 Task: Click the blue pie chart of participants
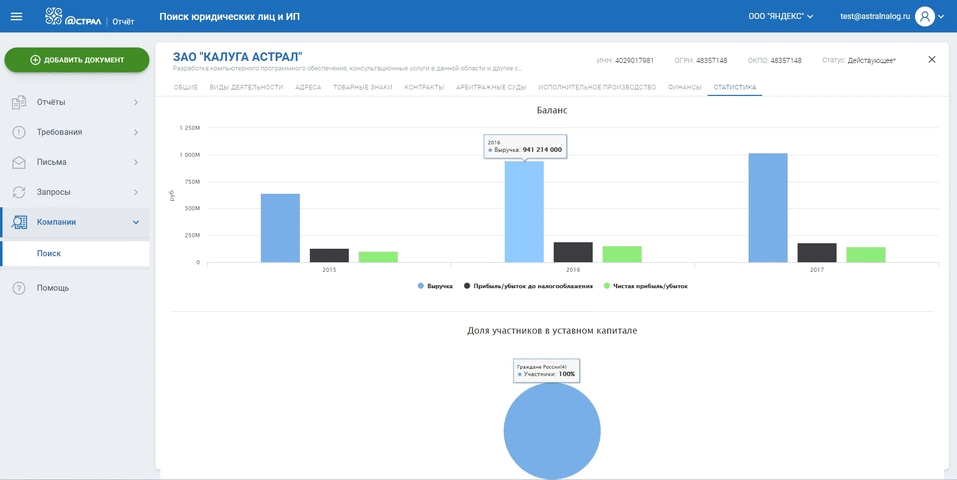coord(552,431)
